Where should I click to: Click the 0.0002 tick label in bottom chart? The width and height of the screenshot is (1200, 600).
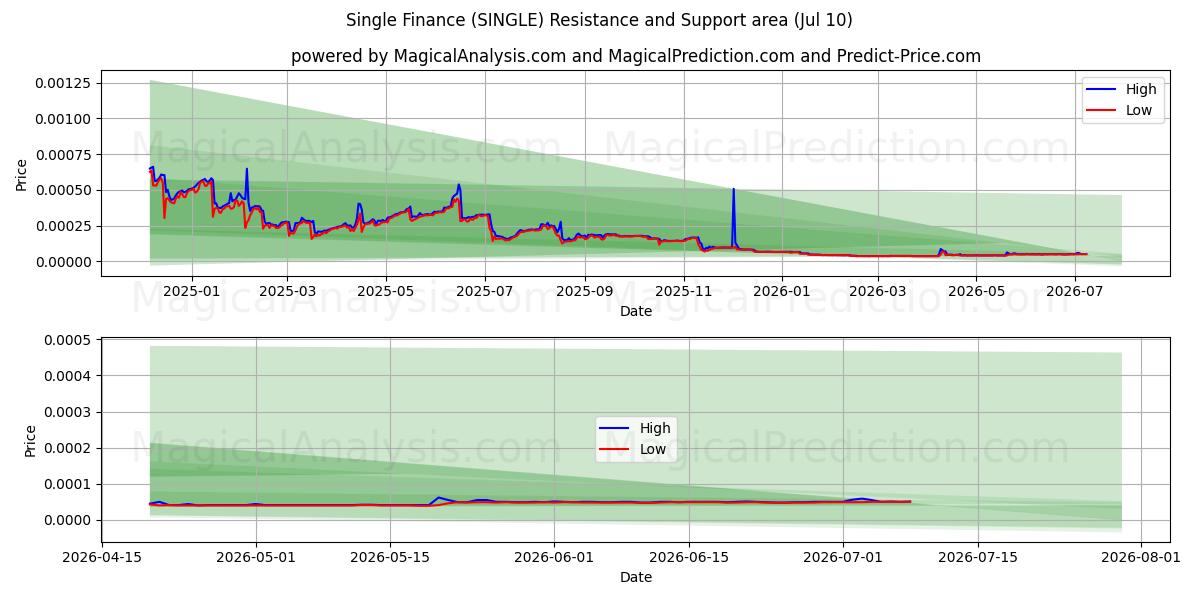pyautogui.click(x=68, y=449)
